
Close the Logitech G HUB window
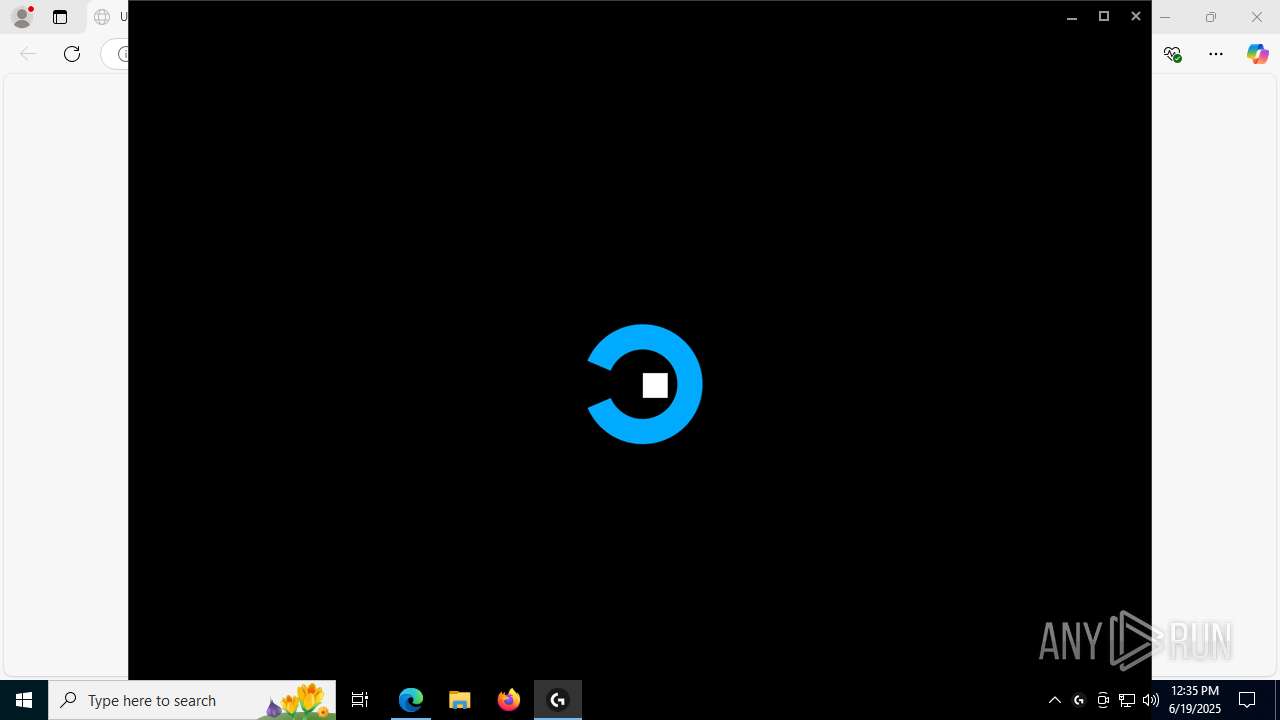[x=1136, y=16]
